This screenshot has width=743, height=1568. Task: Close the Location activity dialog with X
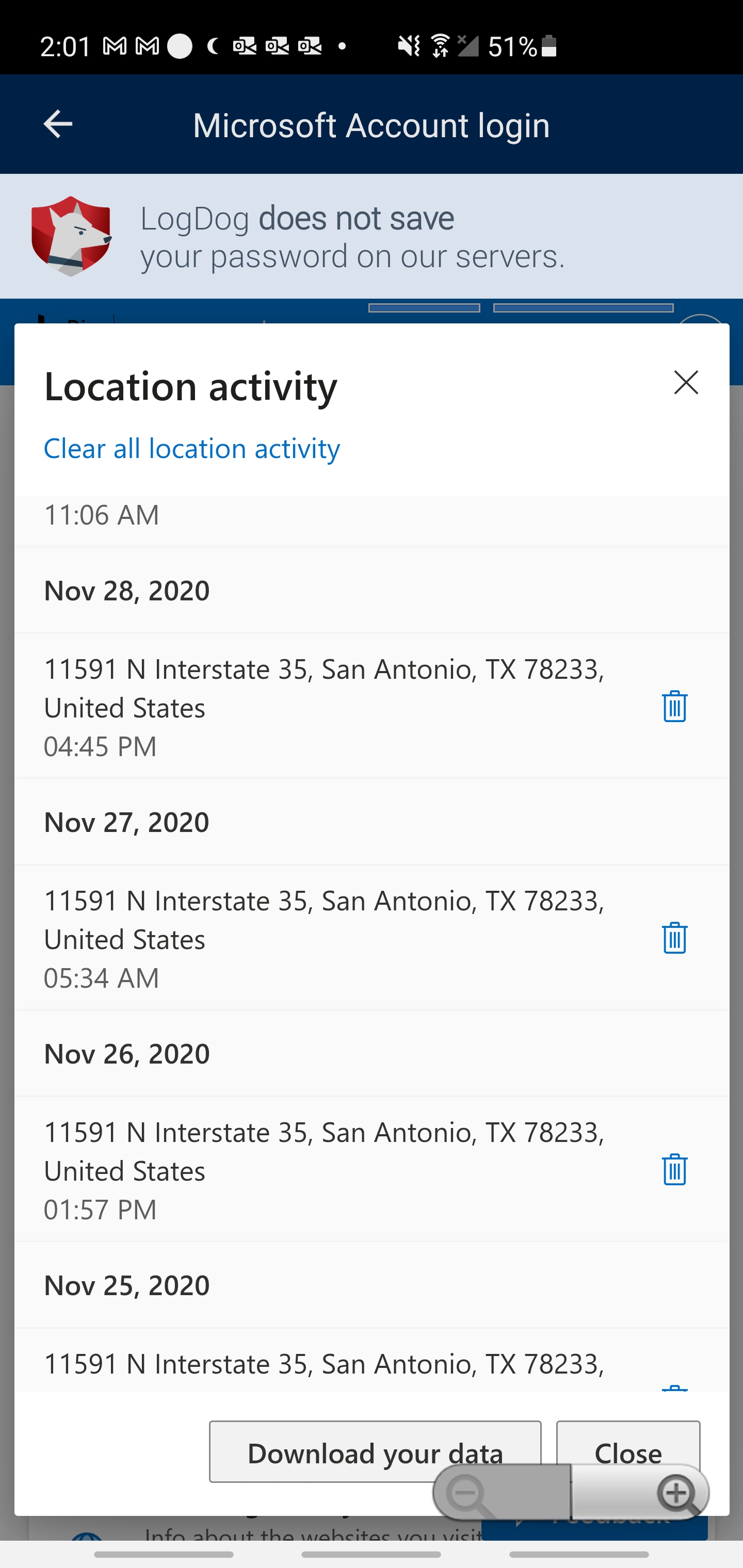[686, 382]
